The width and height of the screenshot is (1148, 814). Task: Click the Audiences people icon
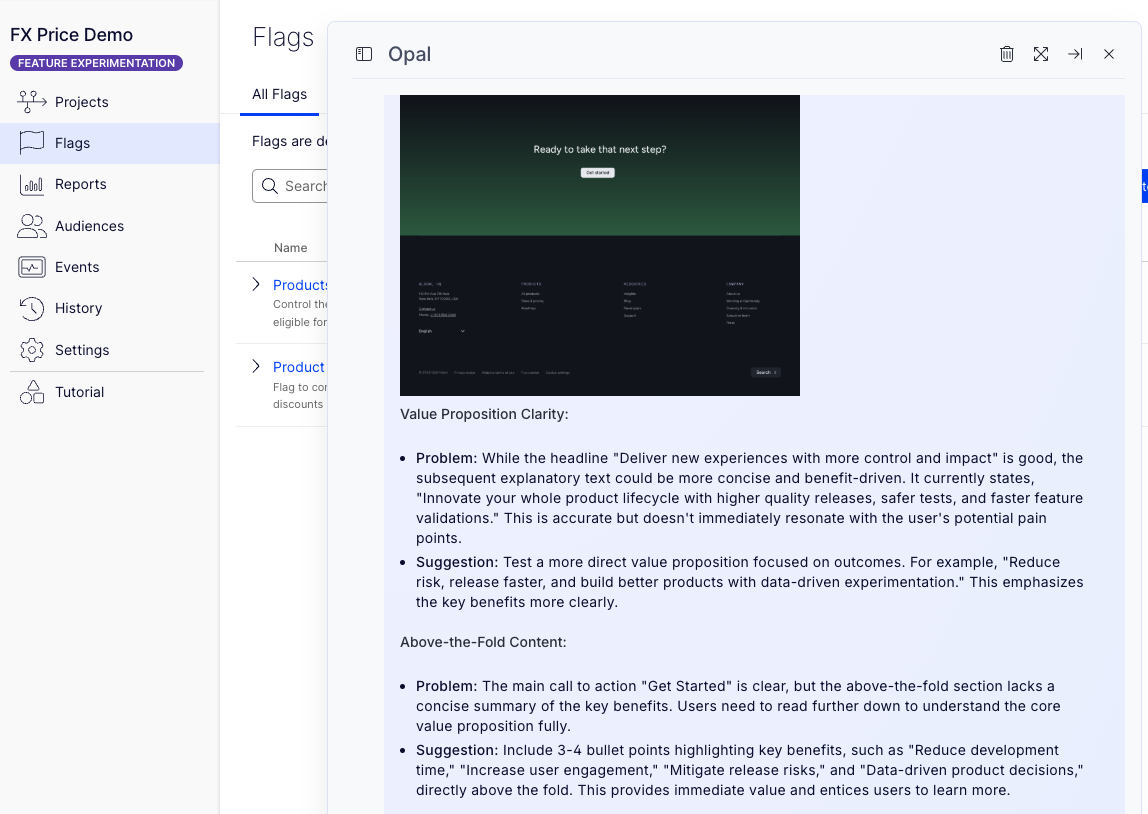pos(32,226)
